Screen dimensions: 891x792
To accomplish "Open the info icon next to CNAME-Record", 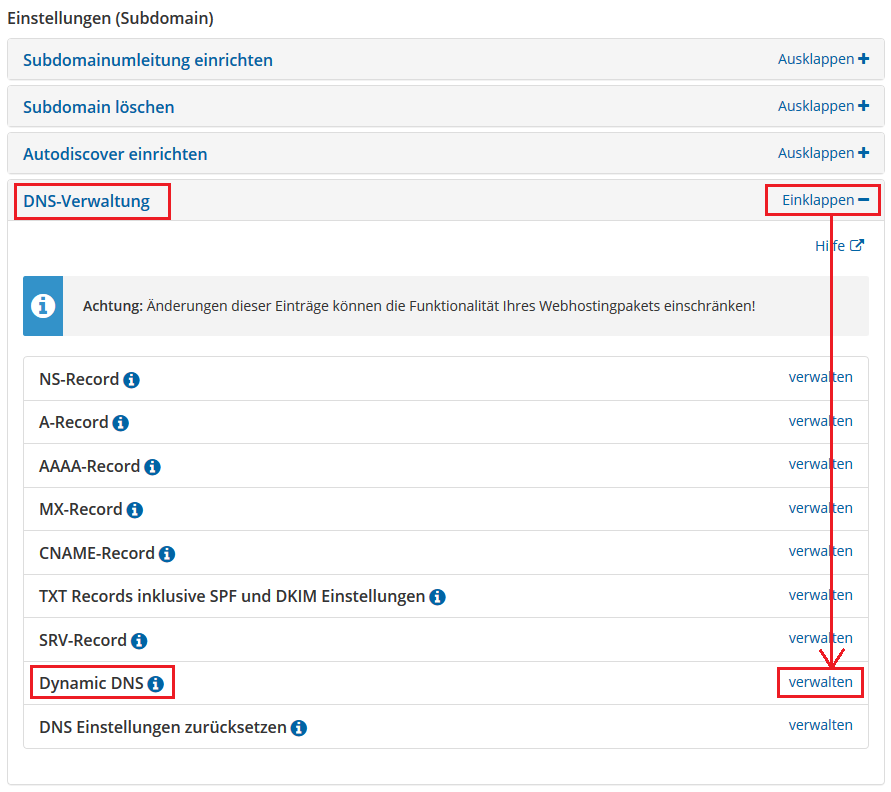I will click(x=167, y=554).
